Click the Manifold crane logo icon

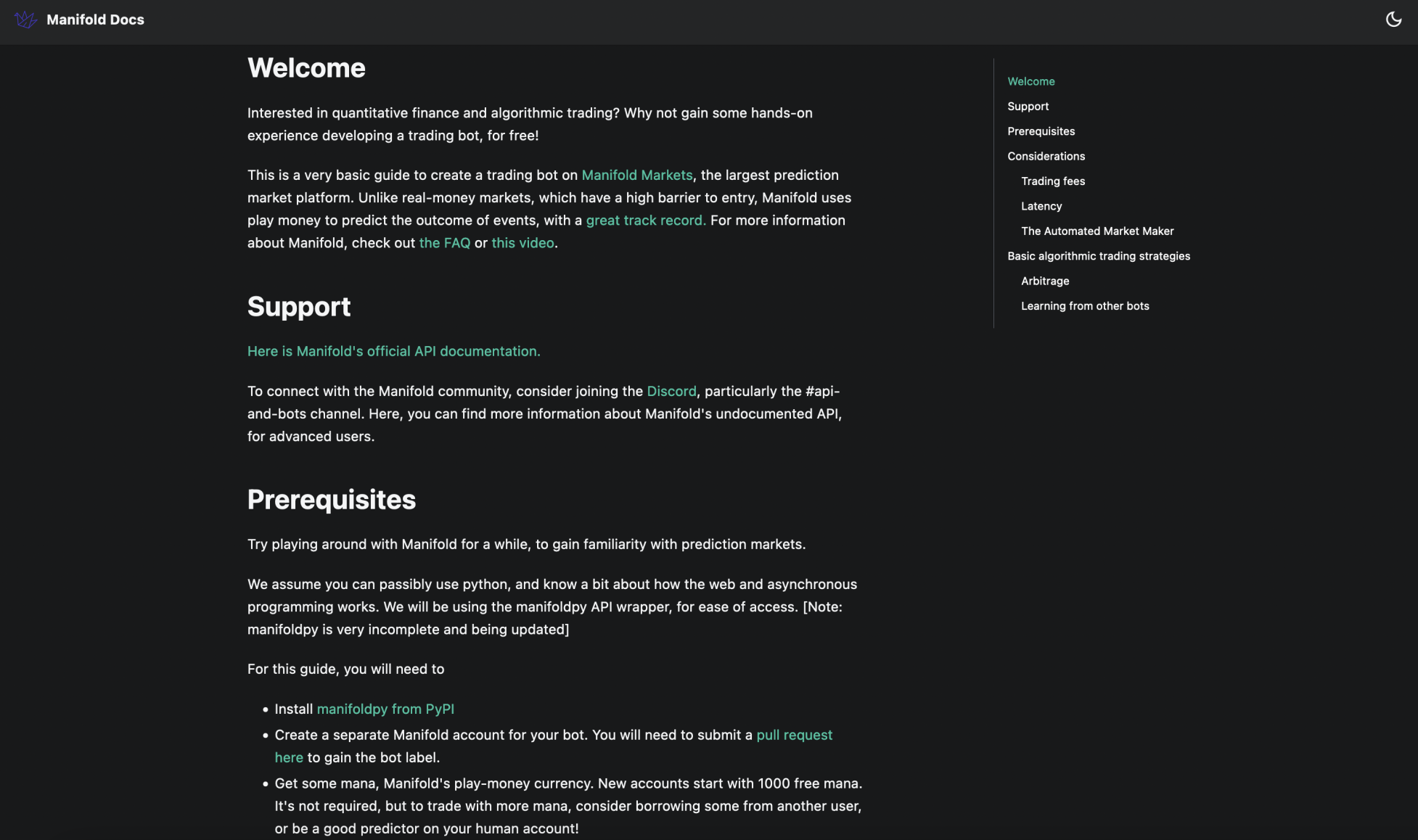25,20
